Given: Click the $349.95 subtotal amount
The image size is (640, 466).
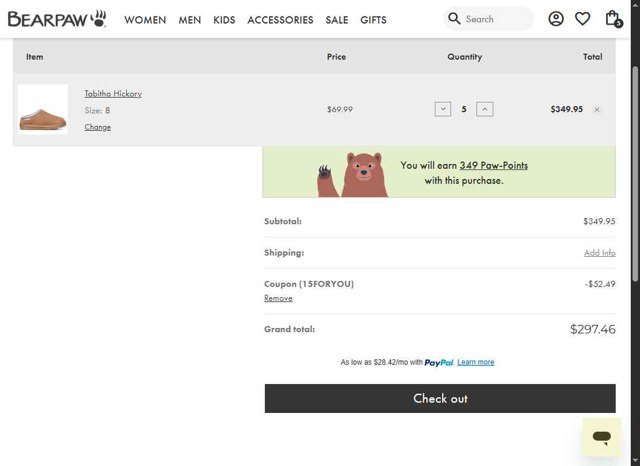Looking at the screenshot, I should [x=599, y=221].
